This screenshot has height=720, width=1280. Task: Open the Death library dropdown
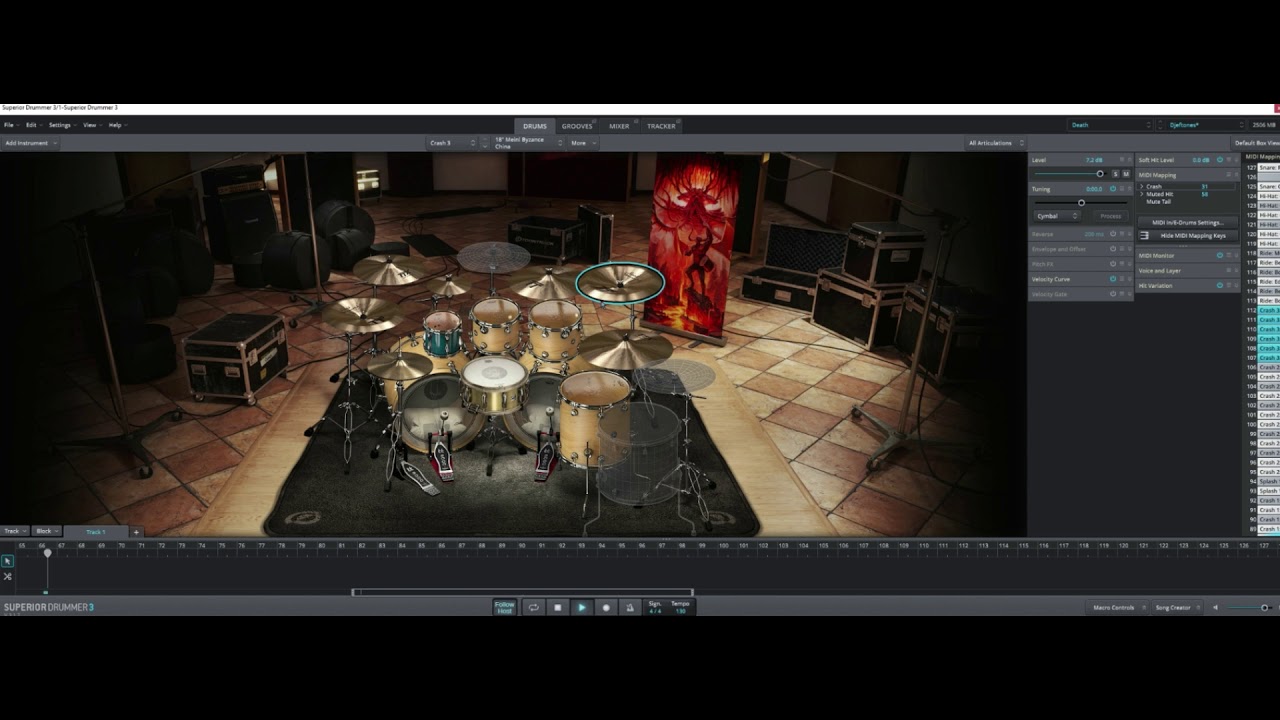click(1110, 125)
